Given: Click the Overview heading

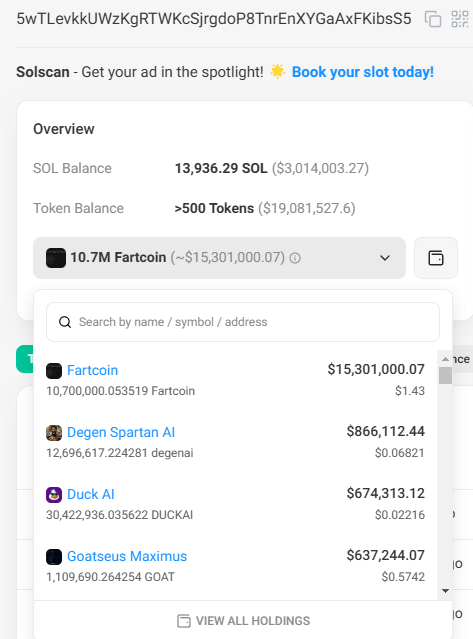Looking at the screenshot, I should pos(64,129).
